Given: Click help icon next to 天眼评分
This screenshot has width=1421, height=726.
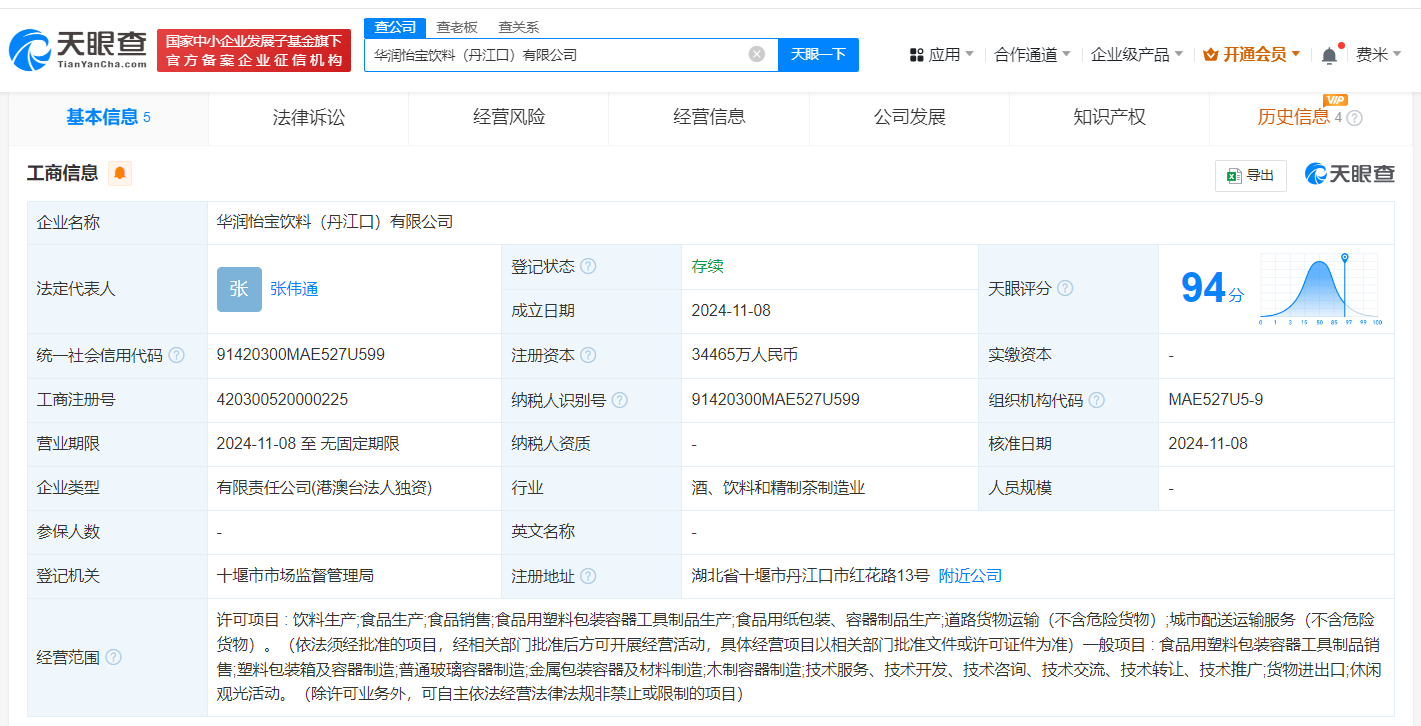Looking at the screenshot, I should tap(1065, 289).
